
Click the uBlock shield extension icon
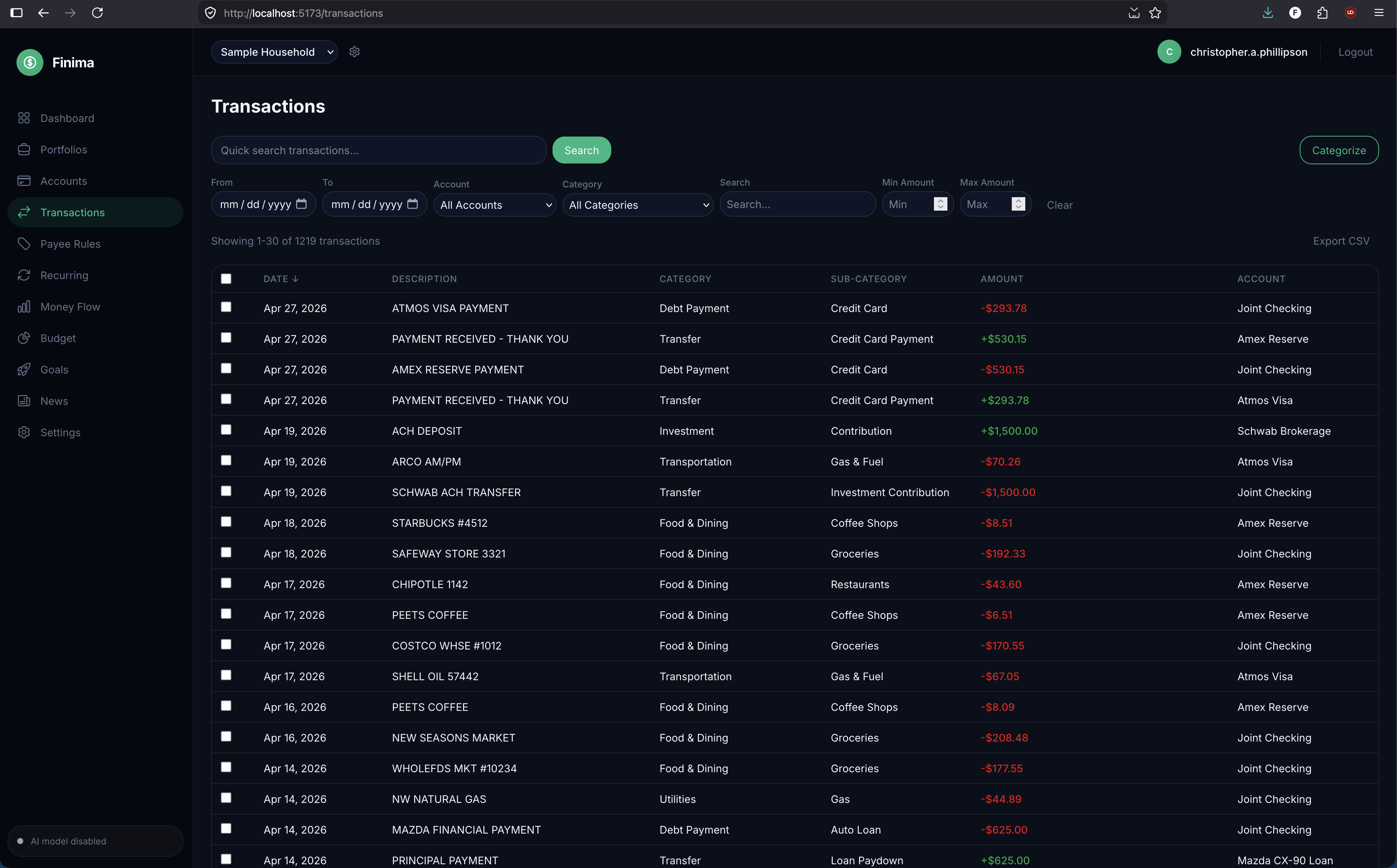click(1351, 13)
